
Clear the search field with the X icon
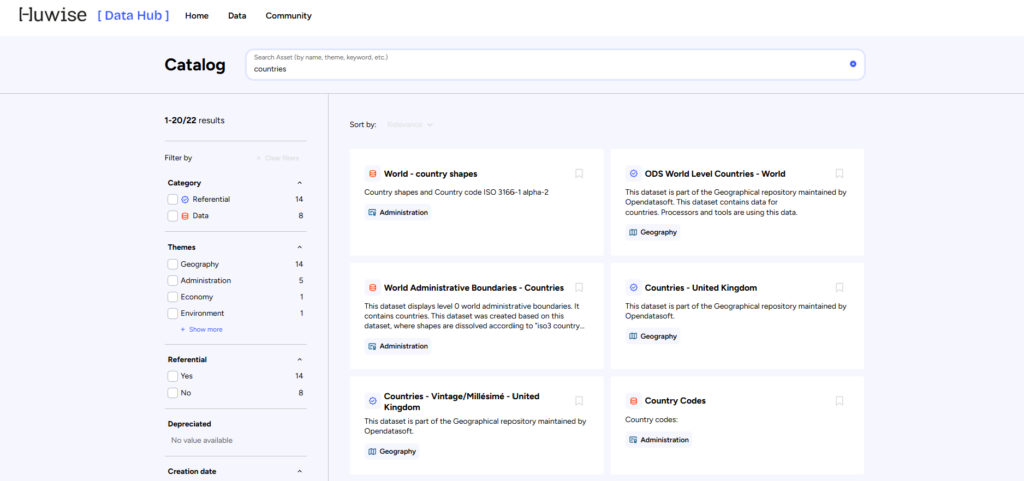(x=853, y=64)
